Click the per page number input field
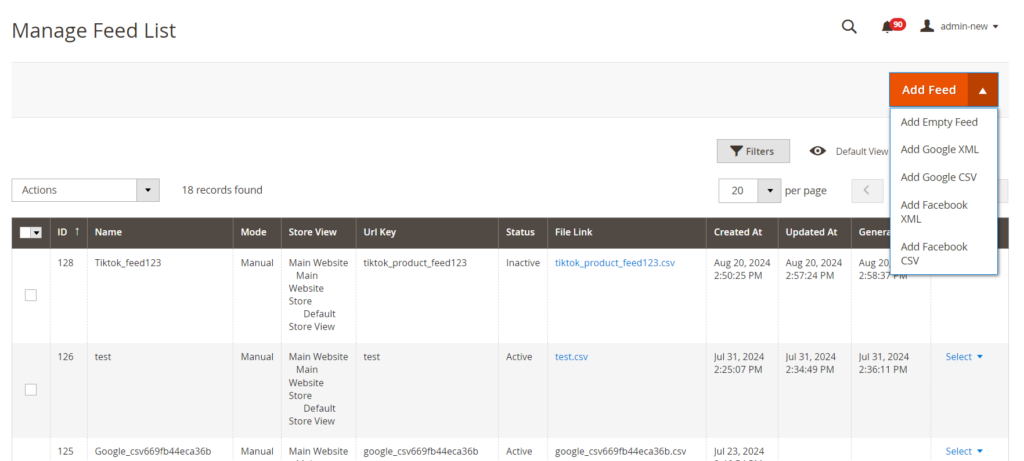Viewport: 1024px width, 461px height. 739,190
